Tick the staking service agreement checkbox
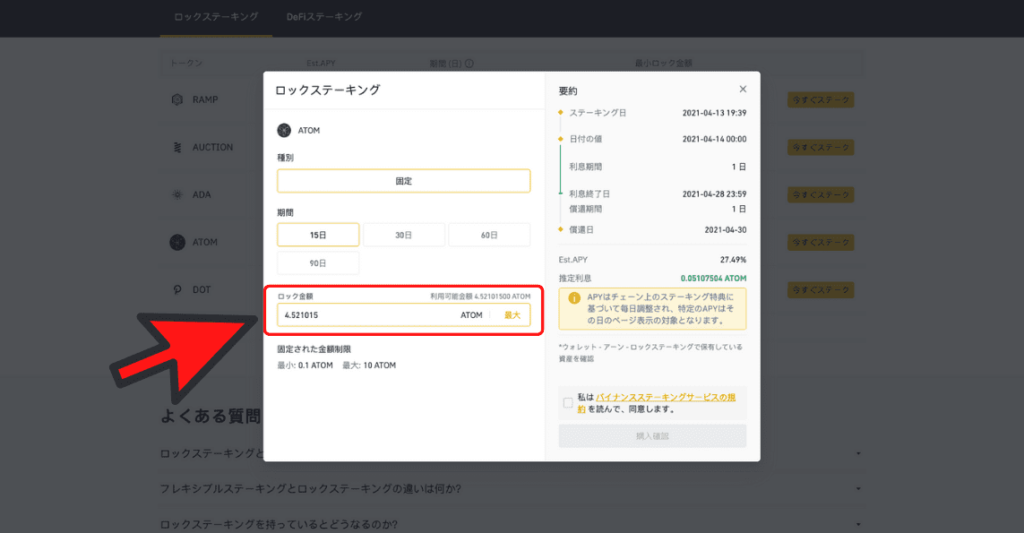1024x533 pixels. pos(568,402)
